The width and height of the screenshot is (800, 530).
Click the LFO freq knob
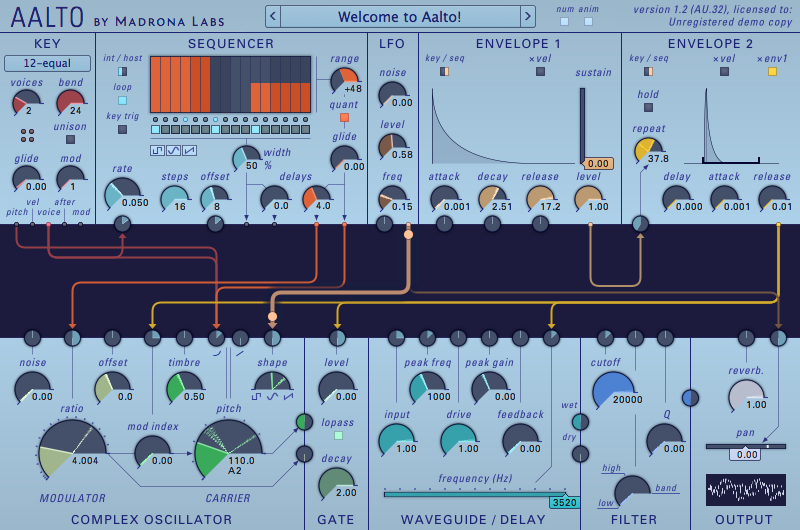[392, 198]
